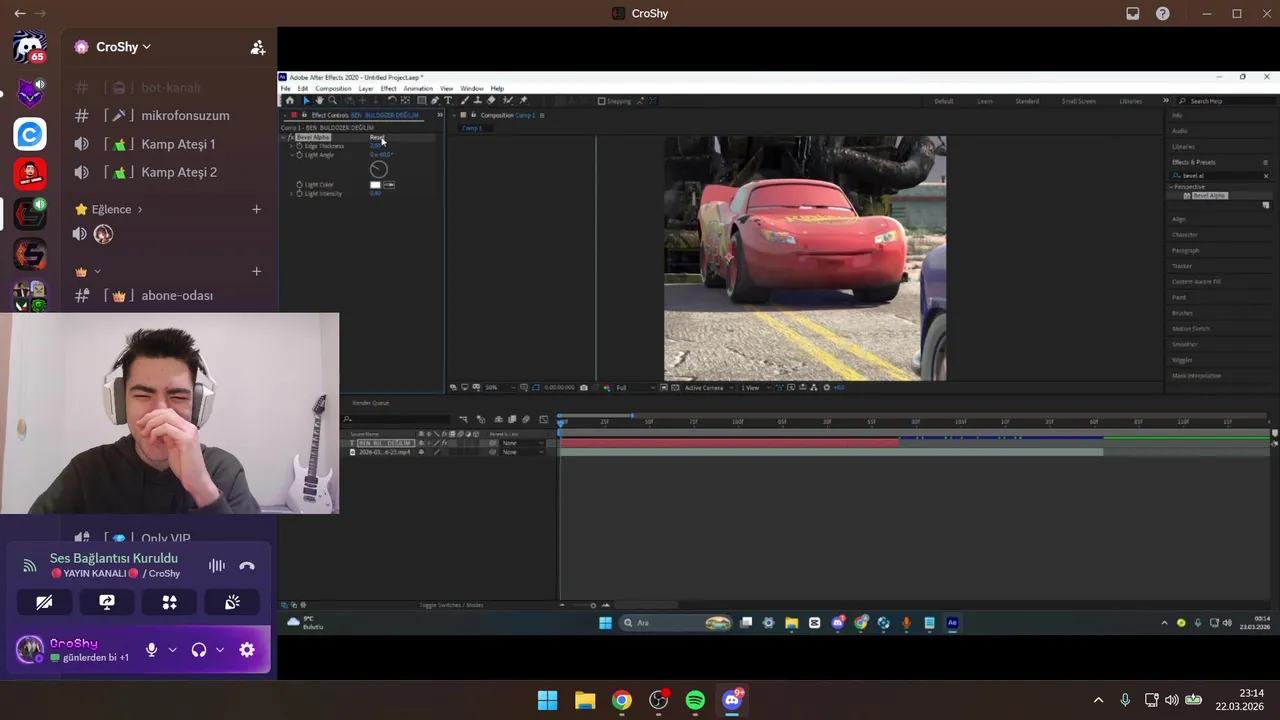Viewport: 1280px width, 720px height.
Task: Show hidden icons in Windows system tray
Action: (1098, 700)
